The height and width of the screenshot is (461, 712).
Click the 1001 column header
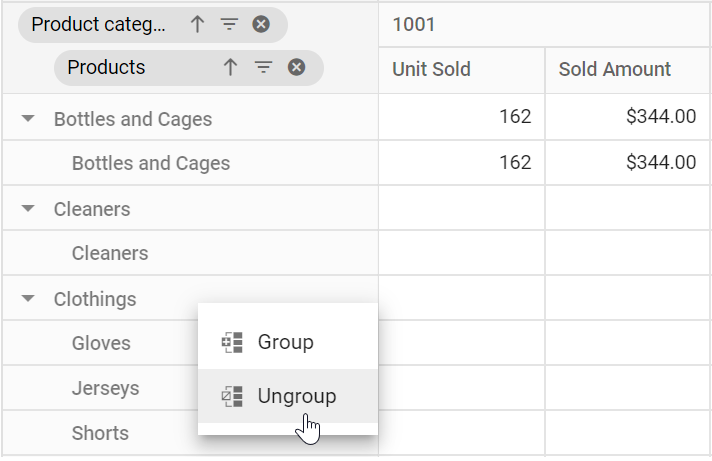click(x=544, y=24)
